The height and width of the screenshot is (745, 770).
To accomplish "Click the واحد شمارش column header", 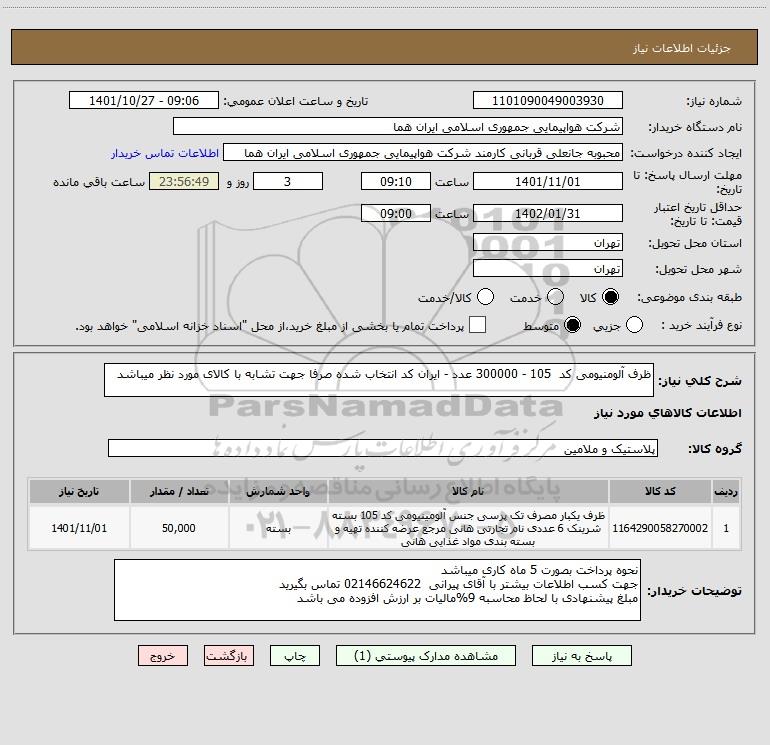I will tap(278, 491).
